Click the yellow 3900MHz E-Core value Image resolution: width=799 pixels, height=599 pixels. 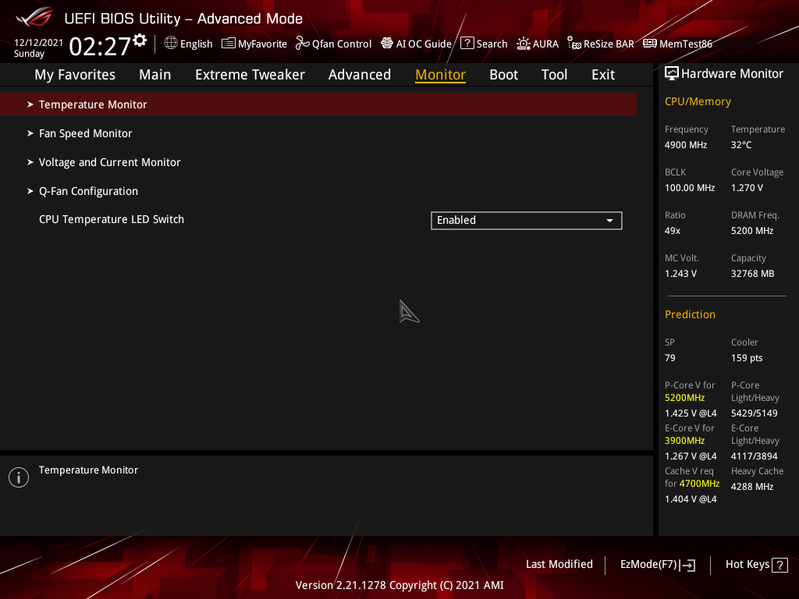[684, 441]
